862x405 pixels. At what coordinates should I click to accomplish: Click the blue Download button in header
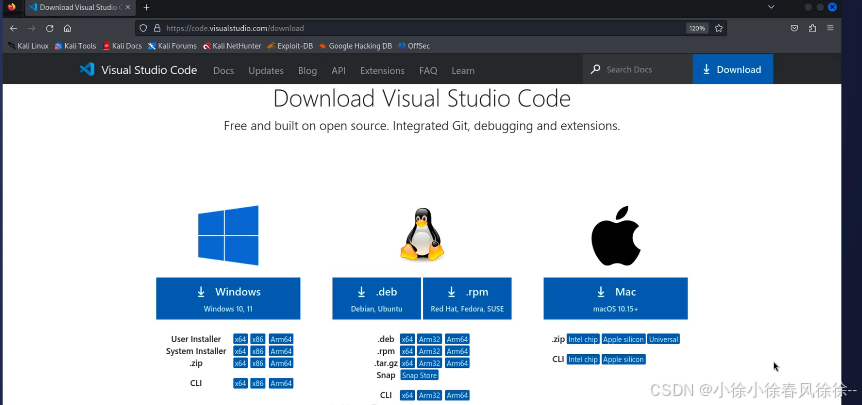[x=732, y=70]
